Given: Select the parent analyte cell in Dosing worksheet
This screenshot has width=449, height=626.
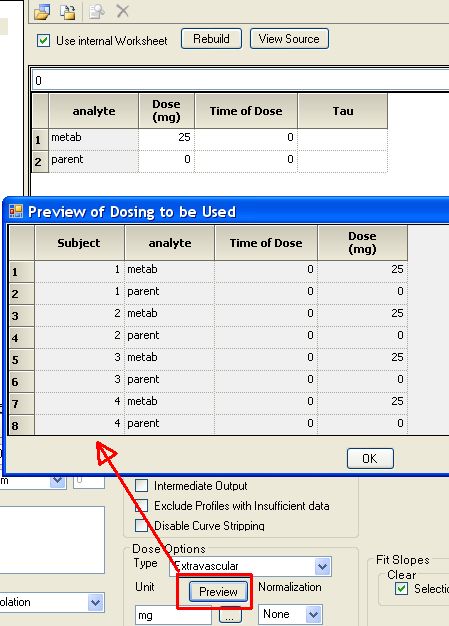Looking at the screenshot, I should 94,161.
